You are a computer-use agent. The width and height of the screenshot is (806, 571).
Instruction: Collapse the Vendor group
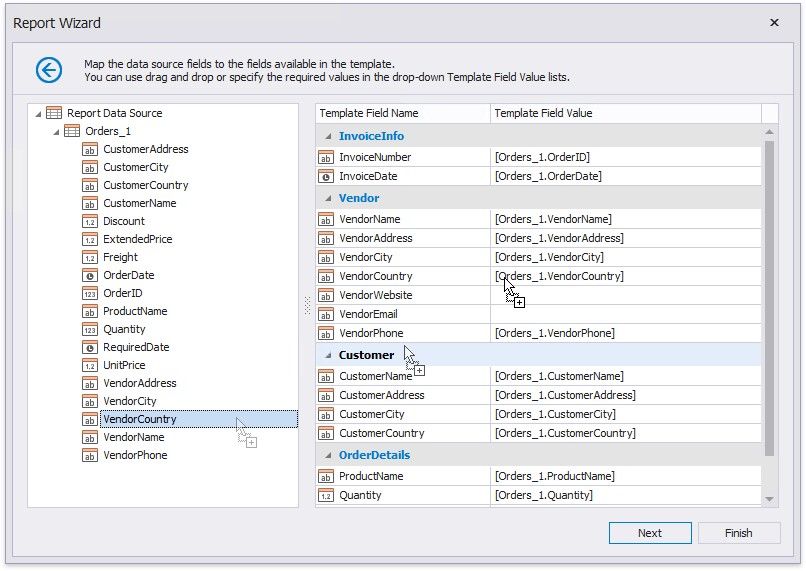click(x=326, y=198)
